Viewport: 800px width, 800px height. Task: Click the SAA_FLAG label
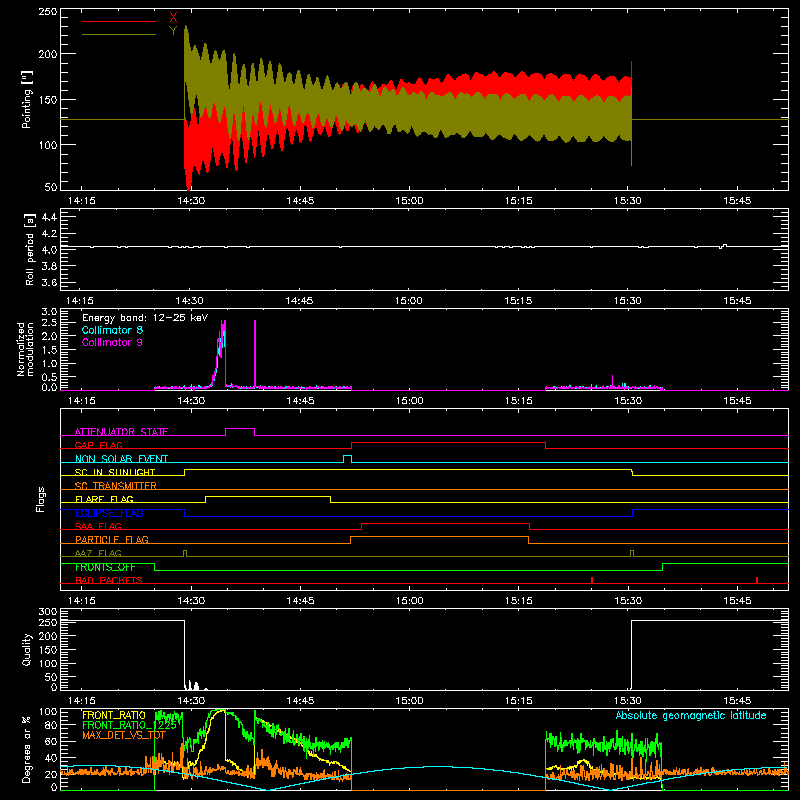(x=98, y=526)
